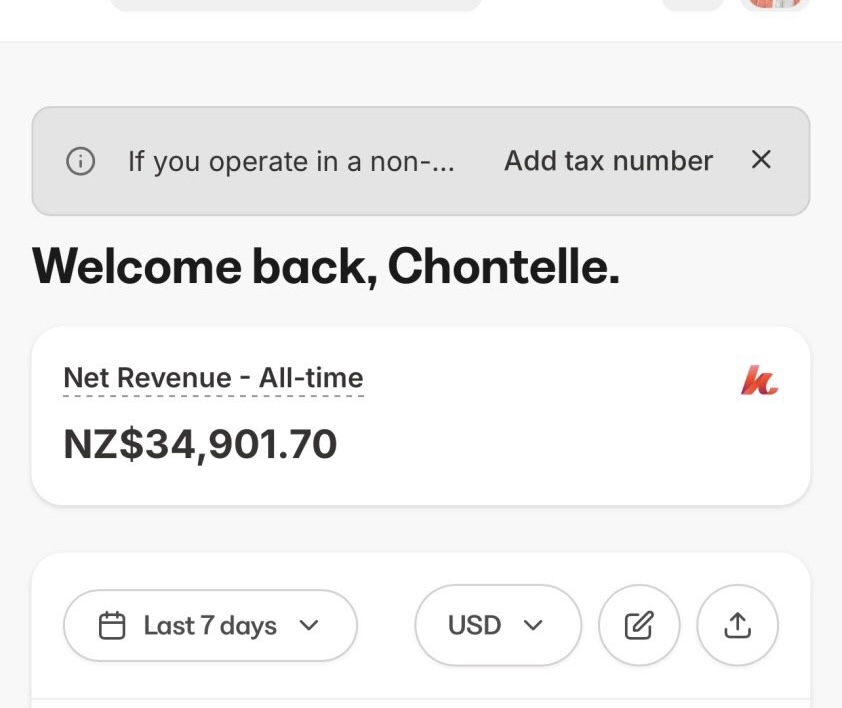Click the chevron arrow next to USD
The height and width of the screenshot is (708, 842).
click(x=533, y=626)
